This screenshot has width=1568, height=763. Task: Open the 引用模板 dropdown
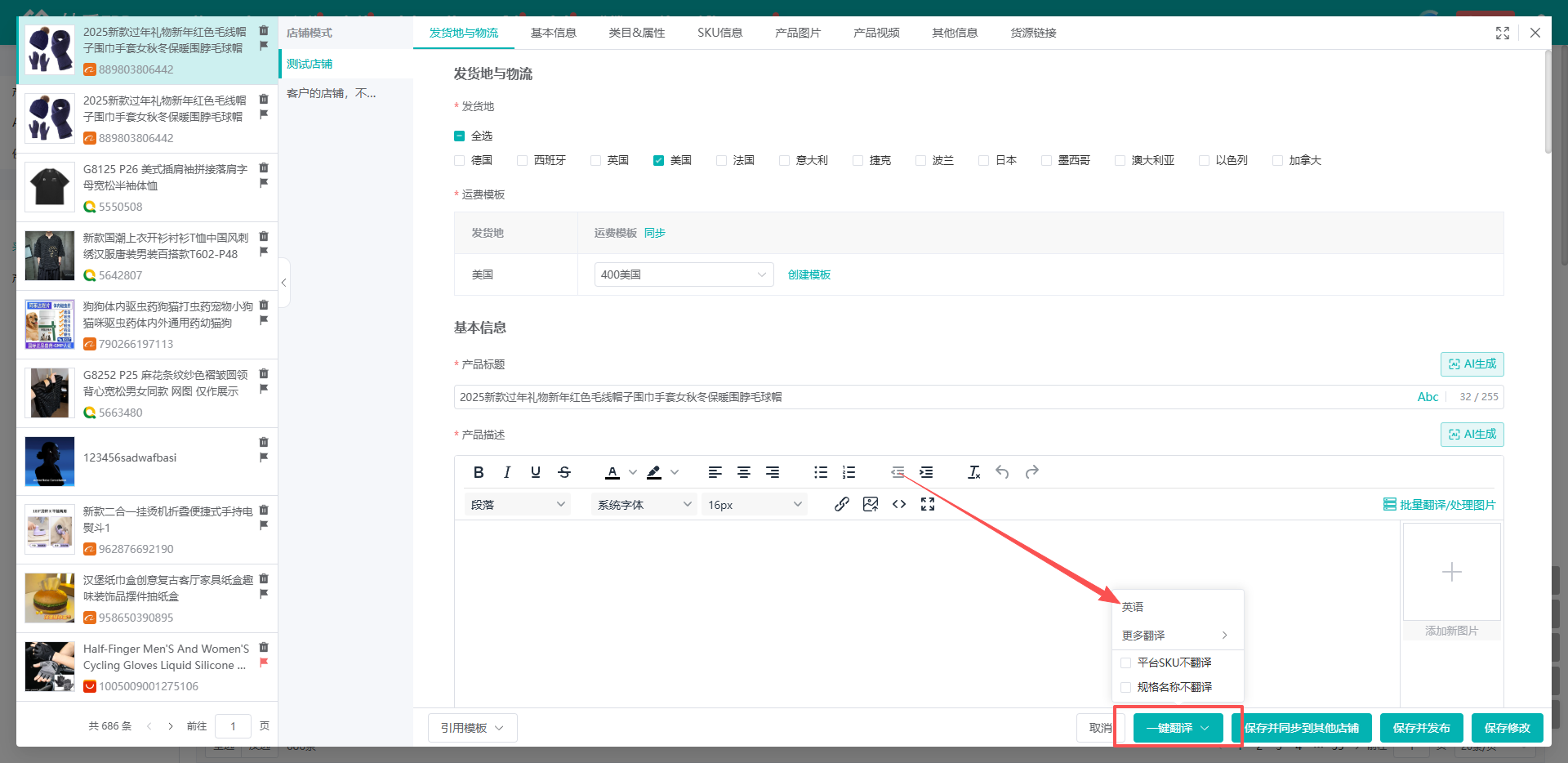(473, 728)
